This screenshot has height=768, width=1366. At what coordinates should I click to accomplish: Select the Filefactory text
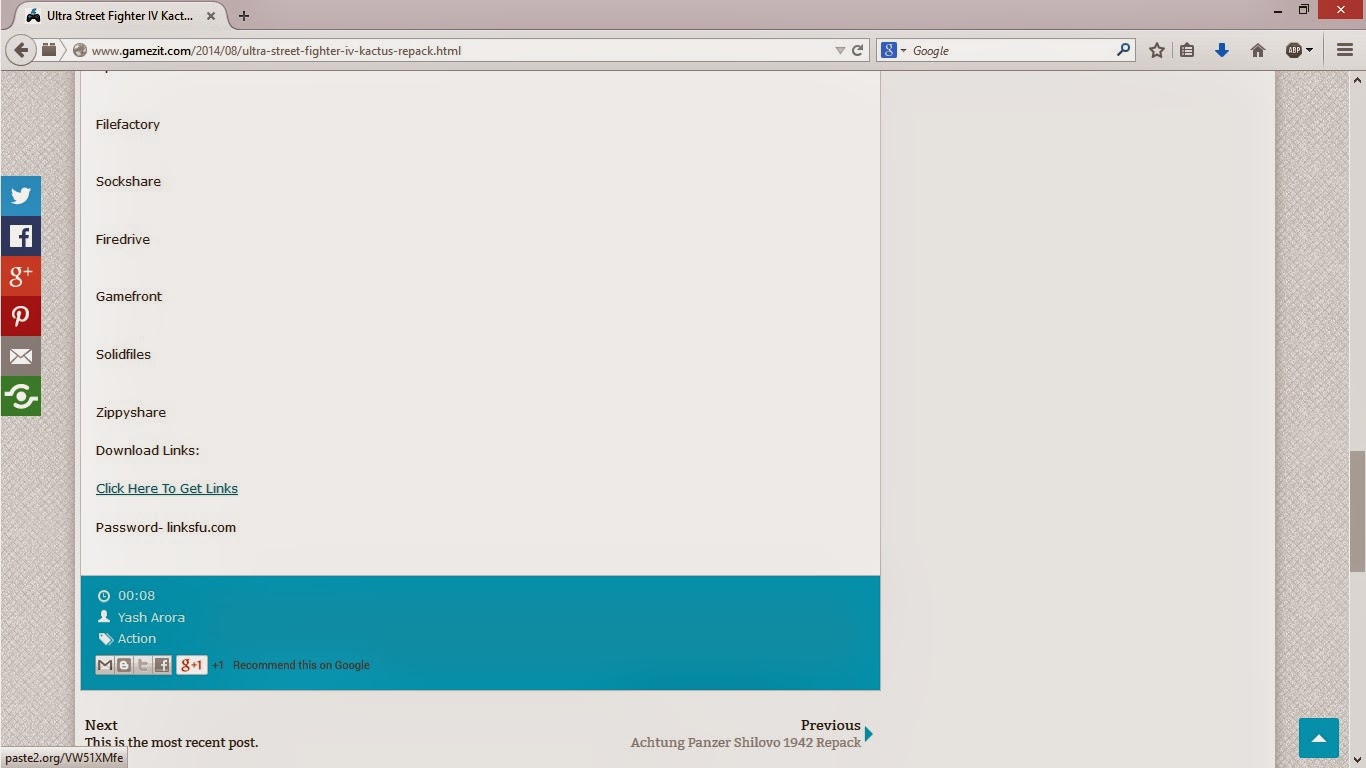128,125
